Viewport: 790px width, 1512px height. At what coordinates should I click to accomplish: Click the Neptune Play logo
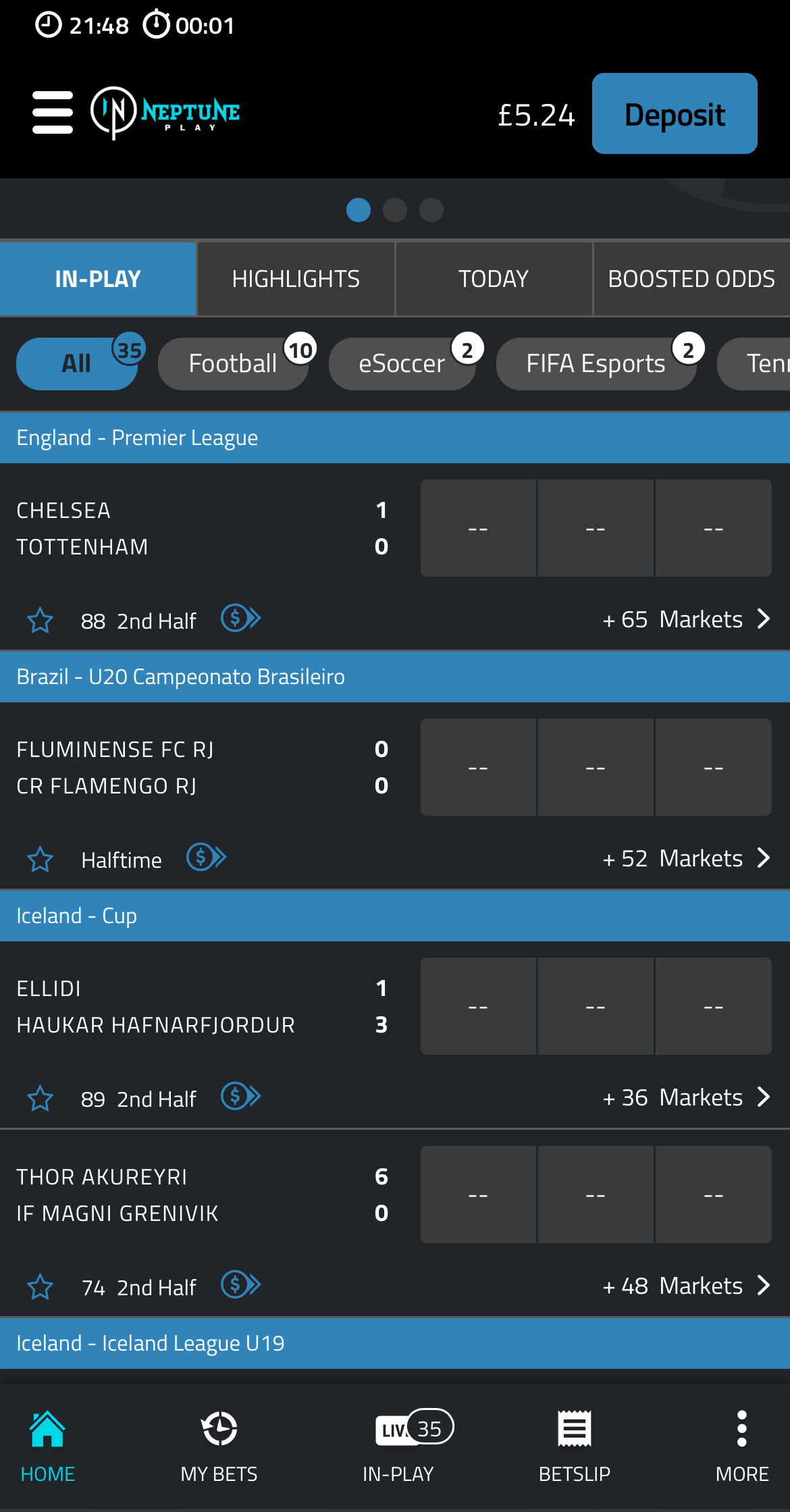165,113
